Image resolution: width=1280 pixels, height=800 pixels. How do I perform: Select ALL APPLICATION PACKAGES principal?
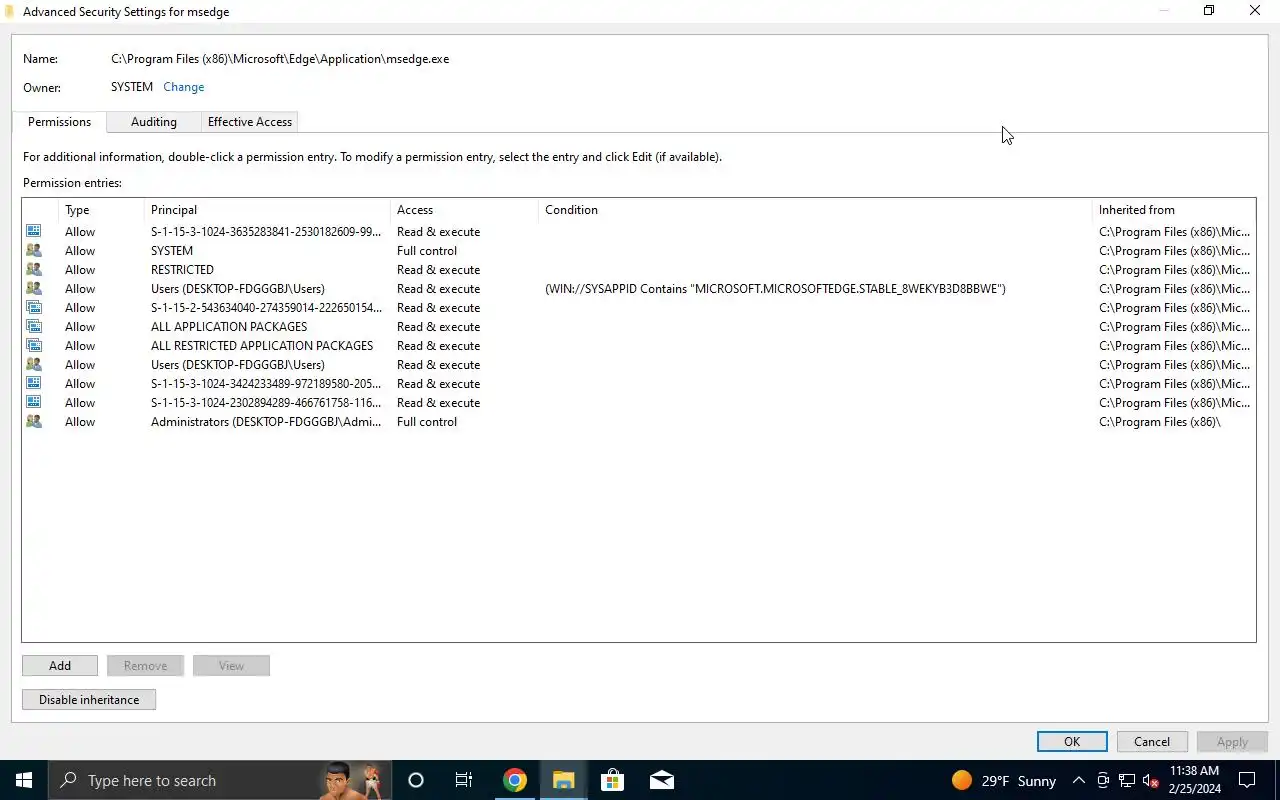pos(229,327)
